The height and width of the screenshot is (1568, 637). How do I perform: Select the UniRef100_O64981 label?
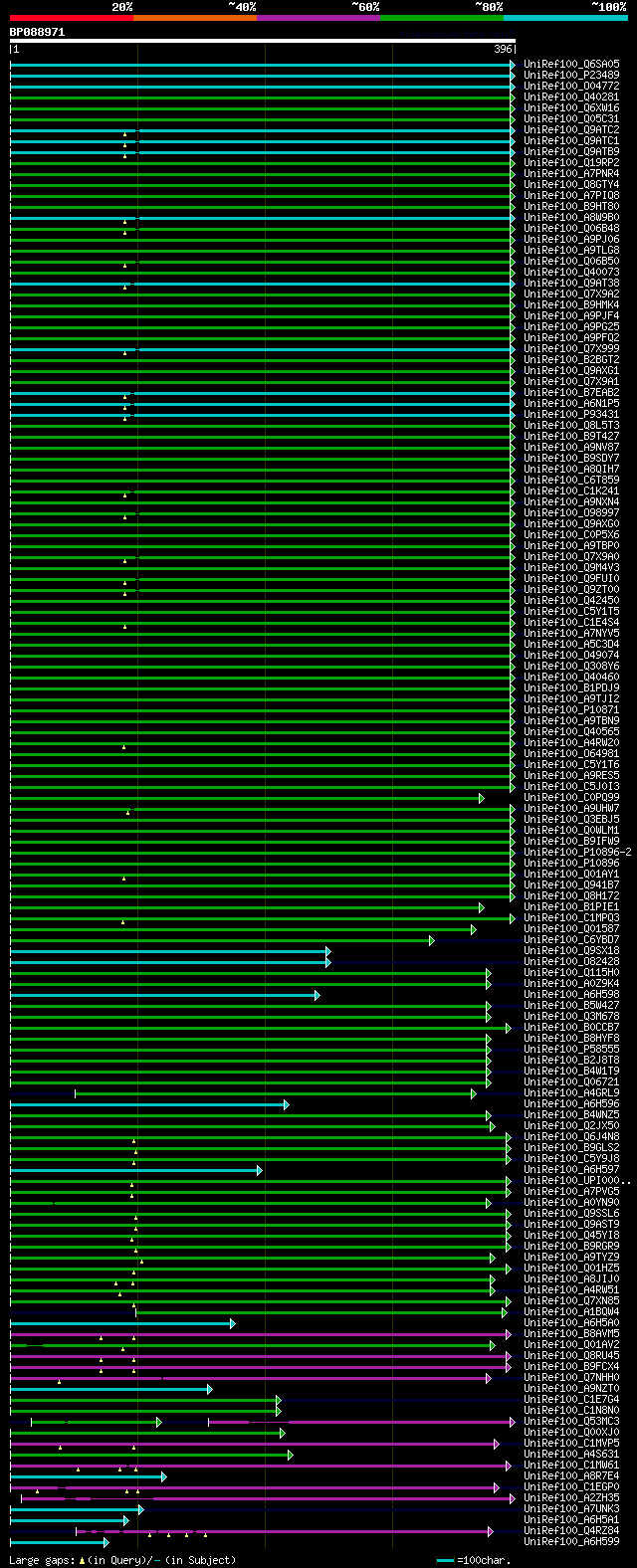(x=571, y=754)
